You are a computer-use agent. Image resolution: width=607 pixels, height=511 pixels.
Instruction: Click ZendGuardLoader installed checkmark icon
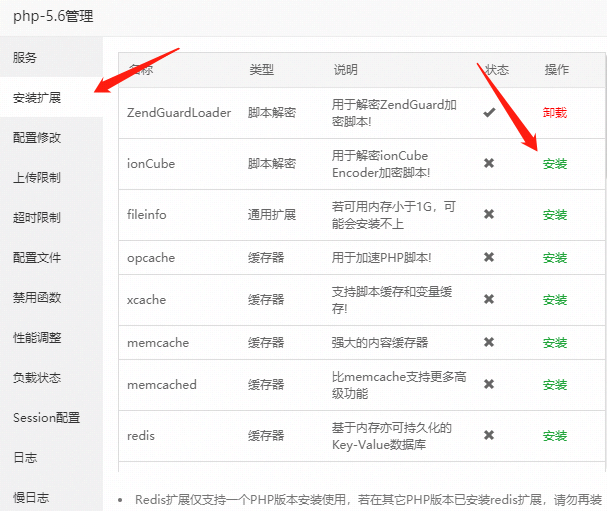point(489,113)
